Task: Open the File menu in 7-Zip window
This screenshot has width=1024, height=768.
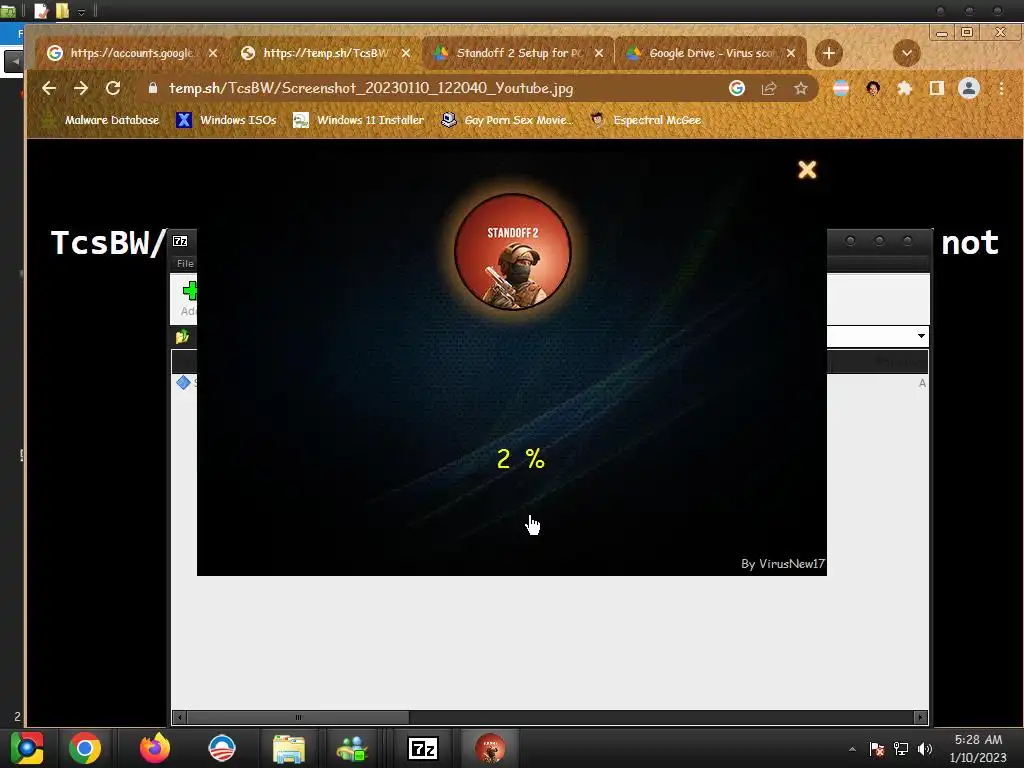Action: [185, 263]
